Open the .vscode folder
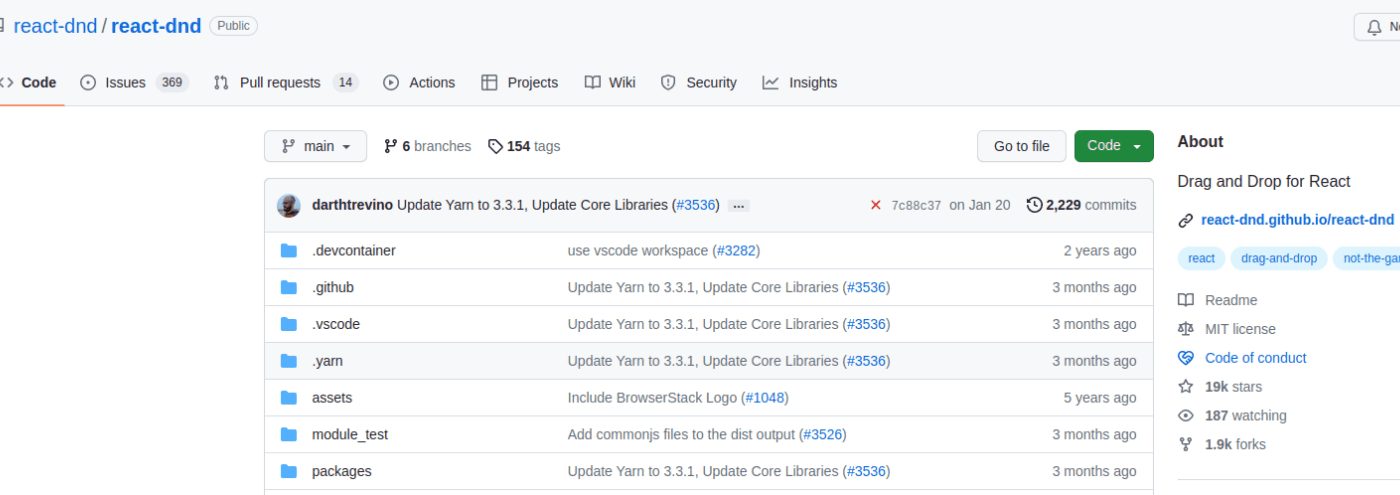 tap(336, 324)
